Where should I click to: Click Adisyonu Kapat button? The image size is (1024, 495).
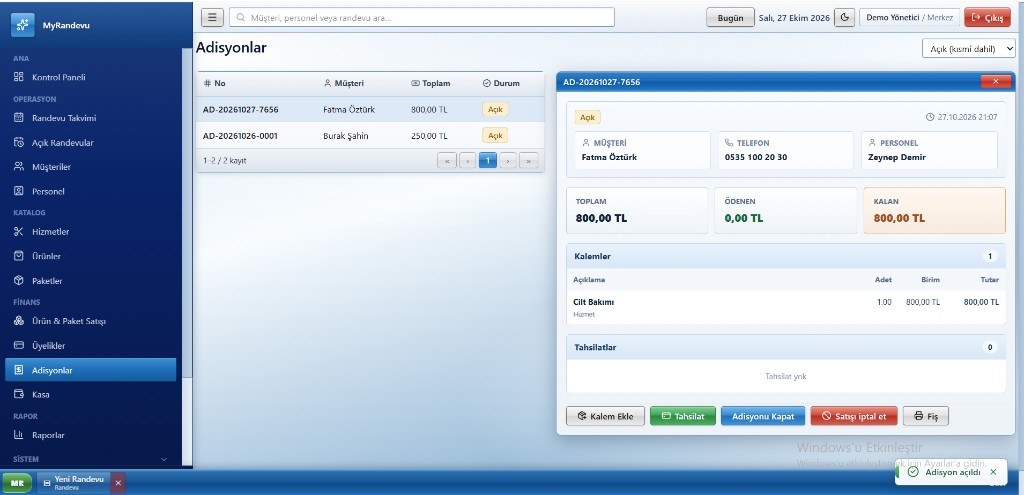(x=763, y=416)
